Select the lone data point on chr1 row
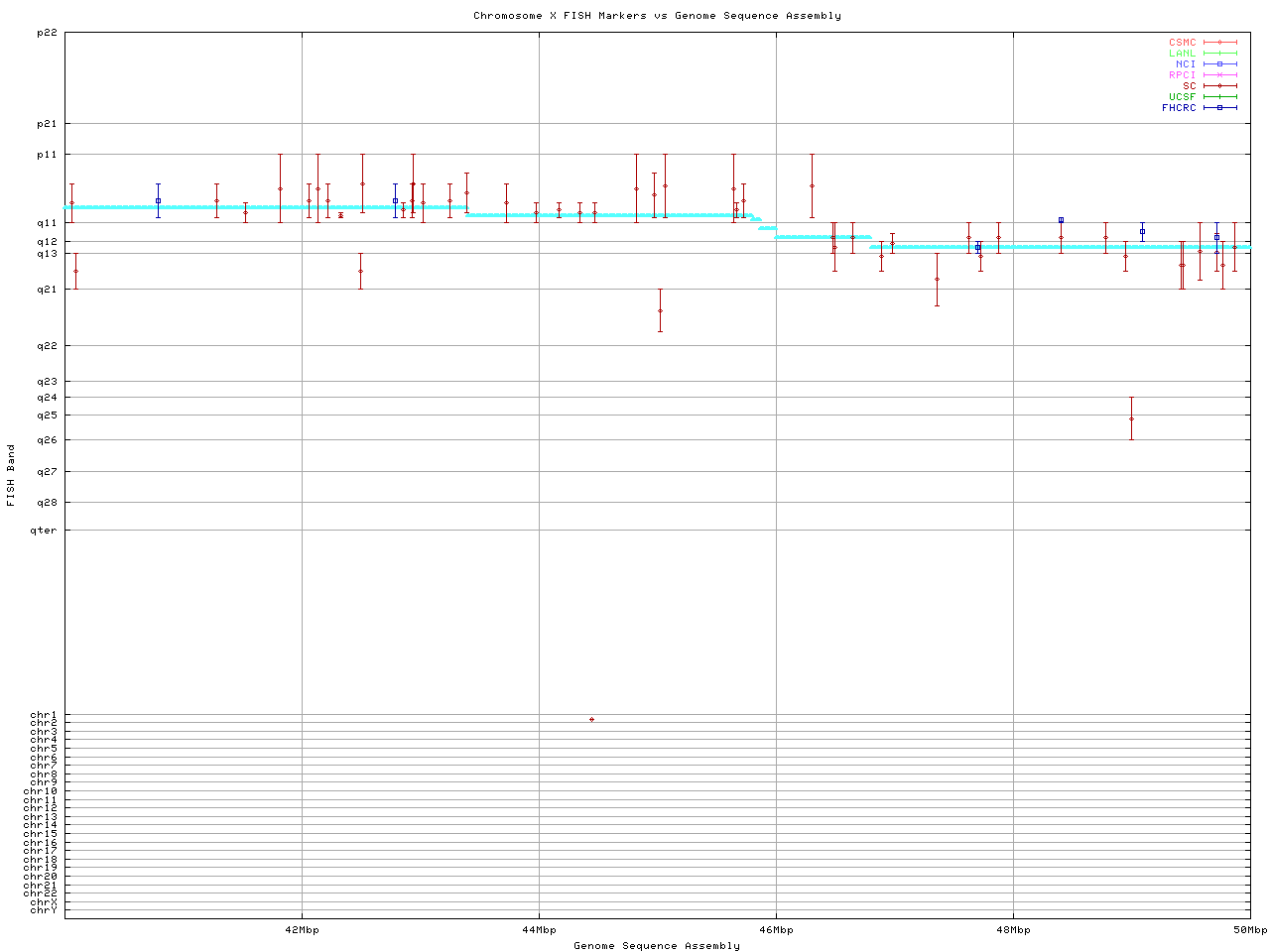This screenshot has width=1270, height=952. (591, 719)
